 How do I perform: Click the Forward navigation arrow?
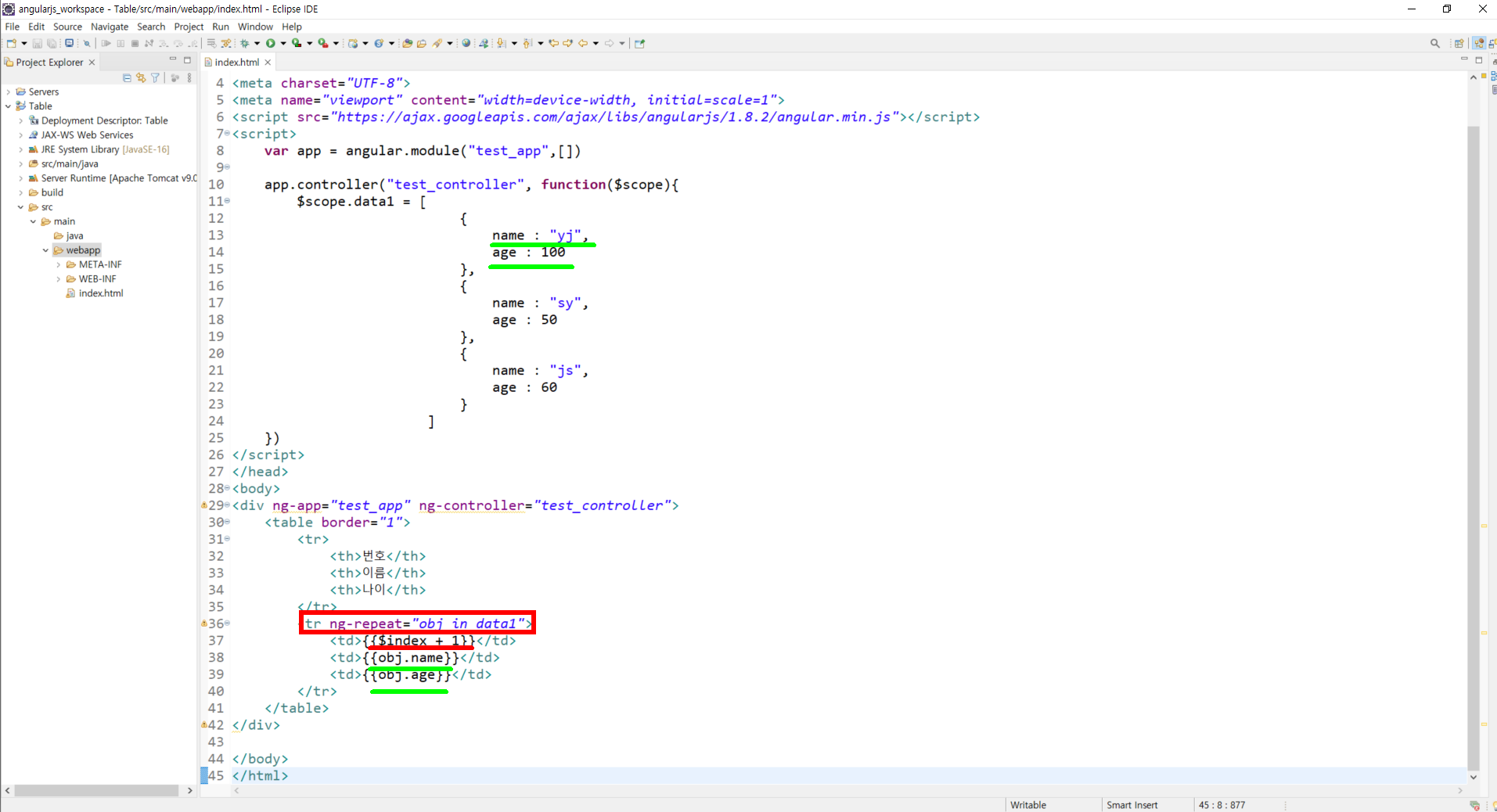[609, 43]
